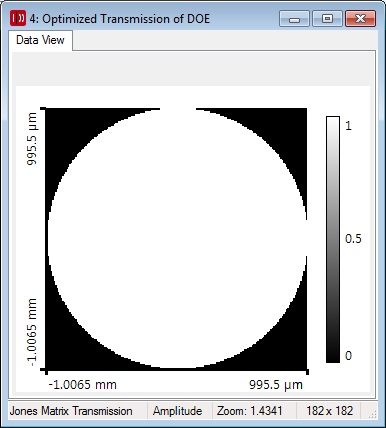The image size is (386, 428).
Task: Click Jones Matrix Transmission status field
Action: pos(71,411)
